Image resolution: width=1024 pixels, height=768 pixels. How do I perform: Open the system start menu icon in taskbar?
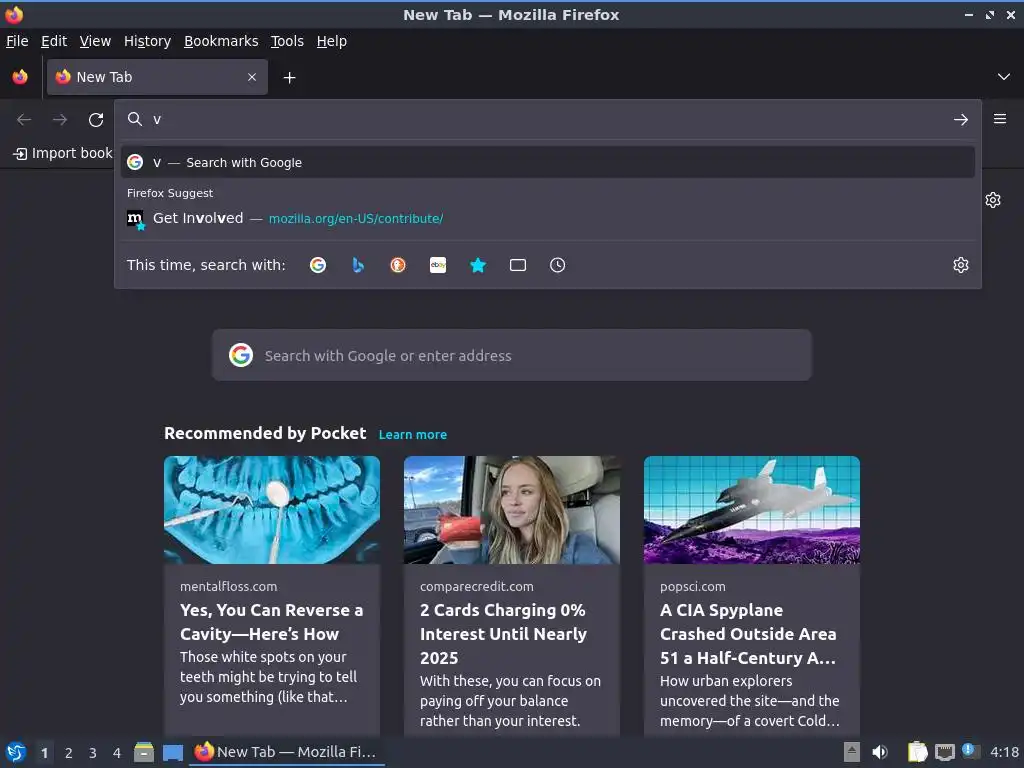coord(16,752)
